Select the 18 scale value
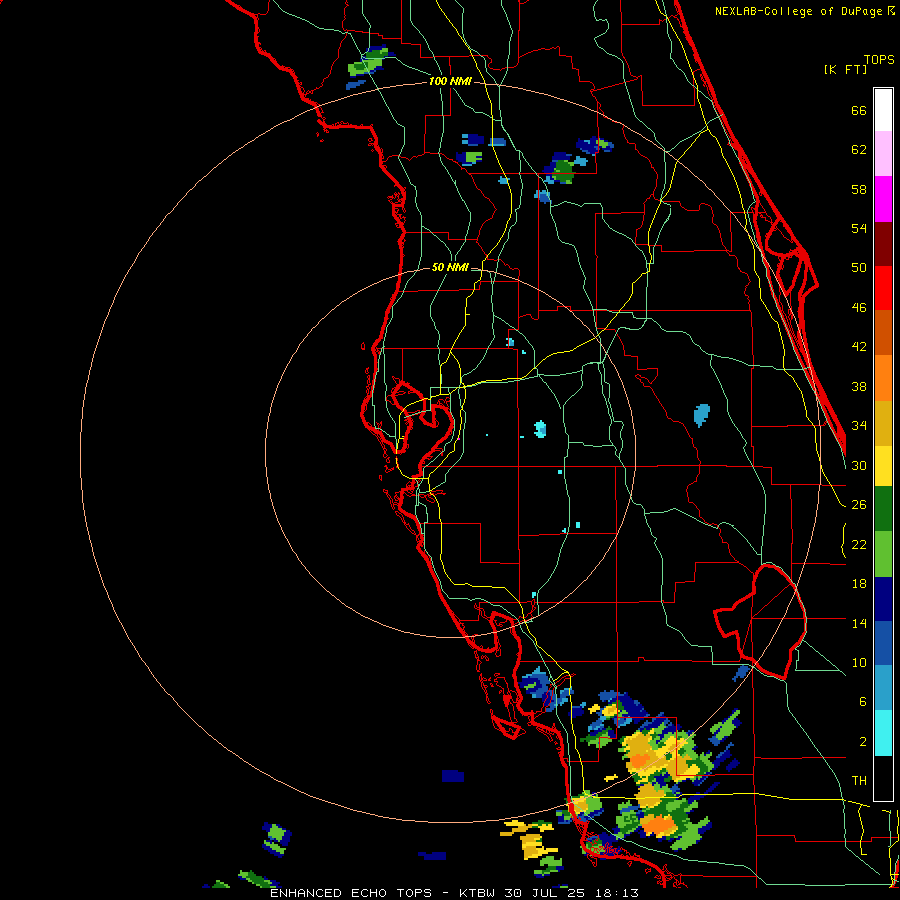This screenshot has height=900, width=900. [x=859, y=584]
